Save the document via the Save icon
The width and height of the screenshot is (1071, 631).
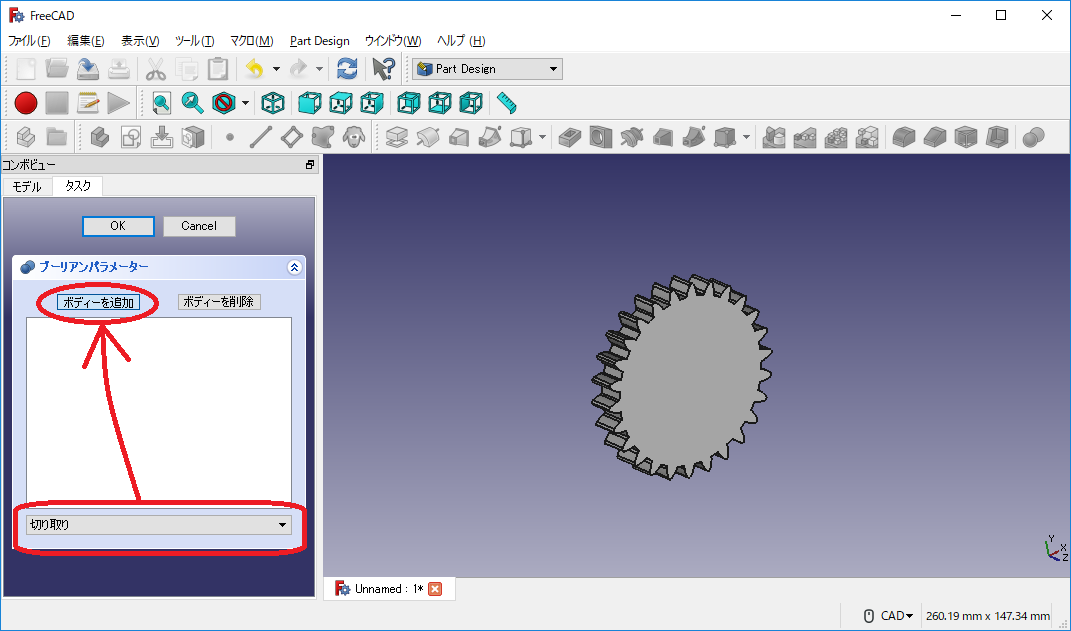tap(87, 69)
